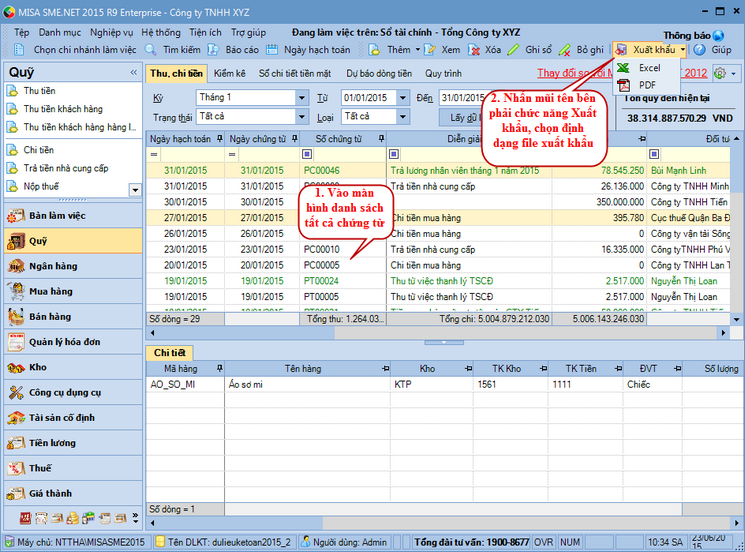745x552 pixels.
Task: Switch to the Kiểm kê tab
Action: [x=229, y=73]
